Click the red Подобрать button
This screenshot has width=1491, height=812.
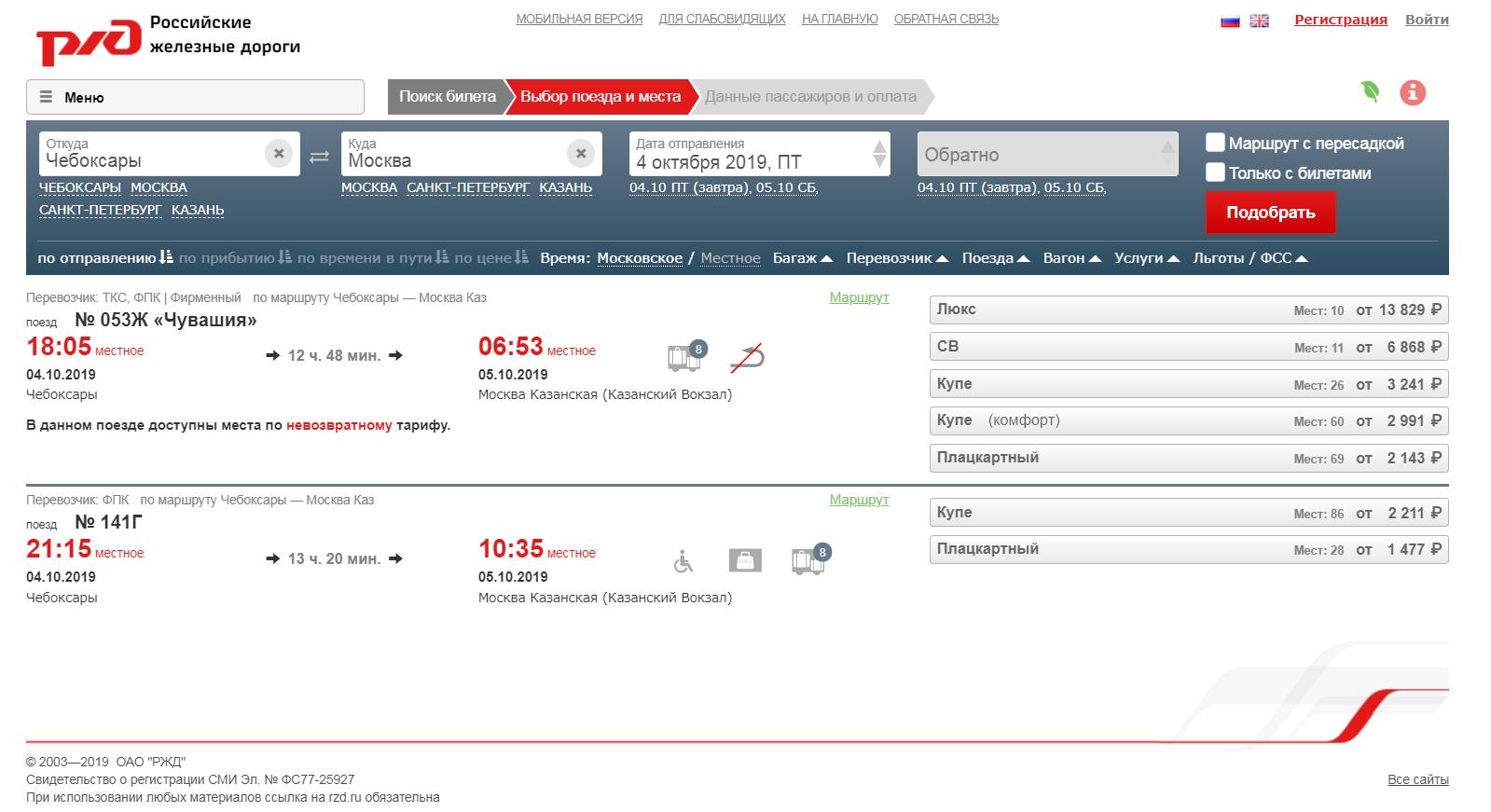pyautogui.click(x=1270, y=213)
